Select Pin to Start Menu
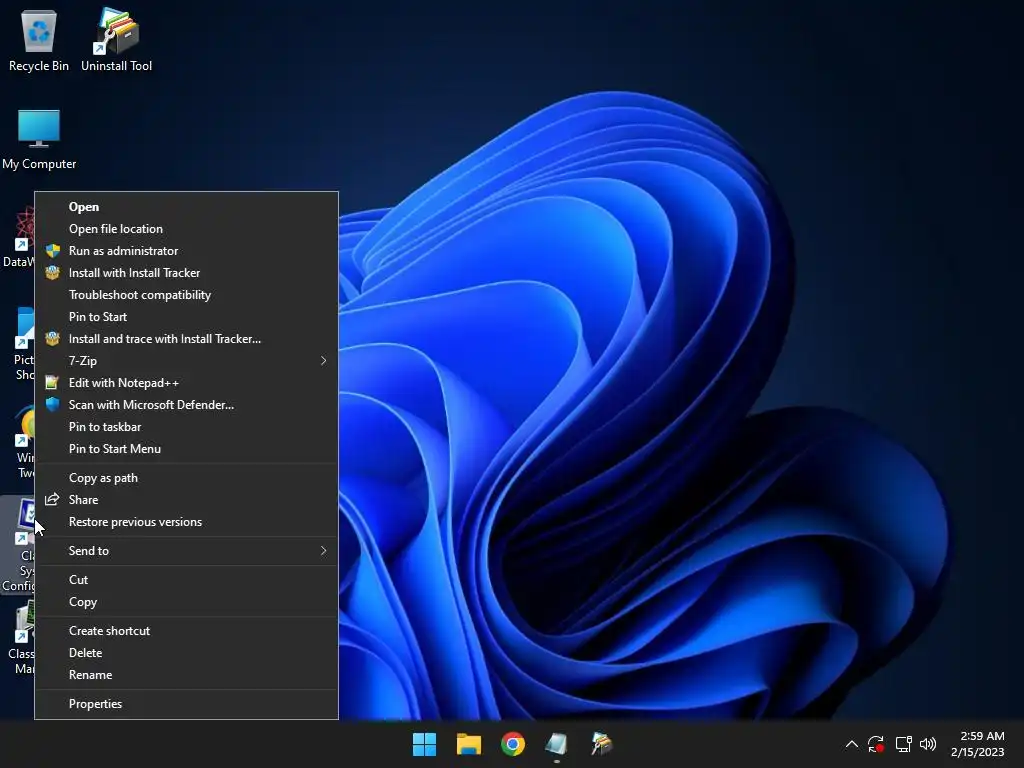The height and width of the screenshot is (768, 1024). 186,449
